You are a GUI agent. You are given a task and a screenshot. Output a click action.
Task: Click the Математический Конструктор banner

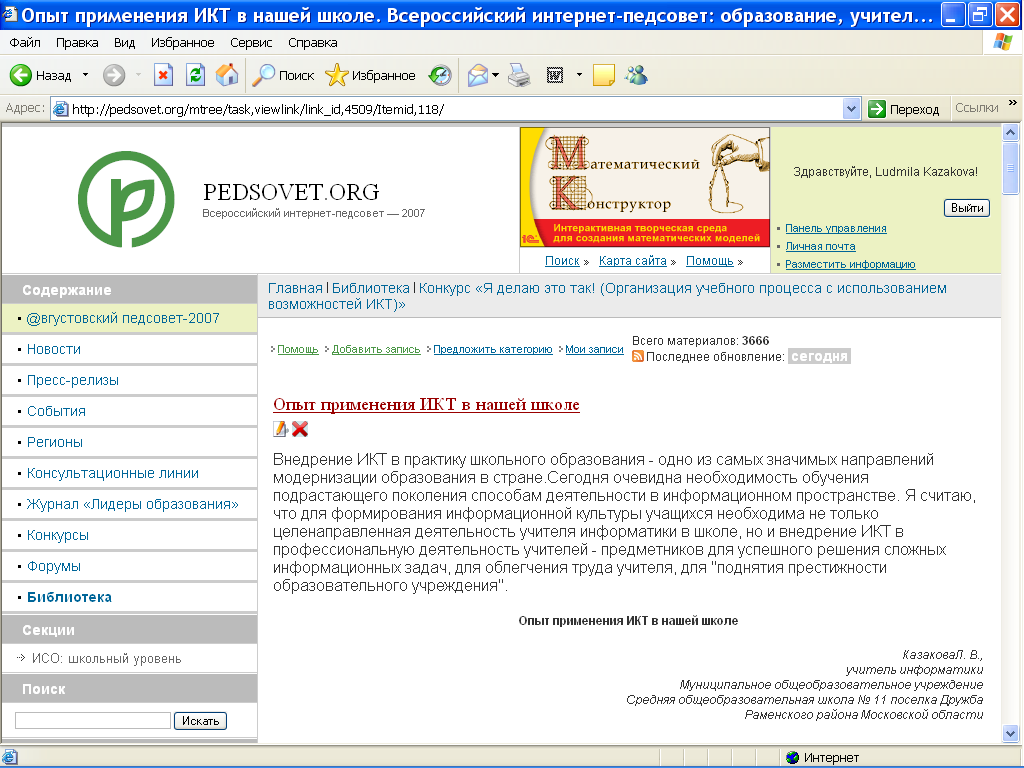click(645, 187)
